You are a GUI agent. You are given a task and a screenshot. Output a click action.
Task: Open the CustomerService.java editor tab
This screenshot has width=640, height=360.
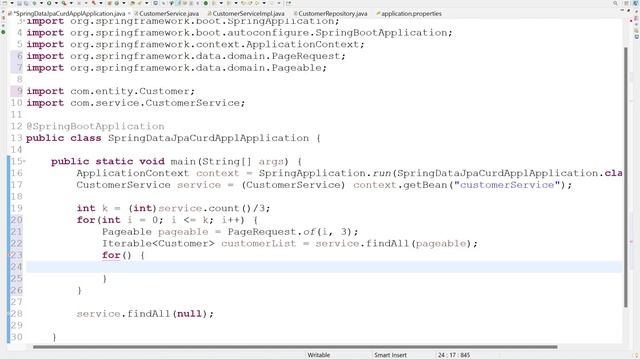pos(169,13)
